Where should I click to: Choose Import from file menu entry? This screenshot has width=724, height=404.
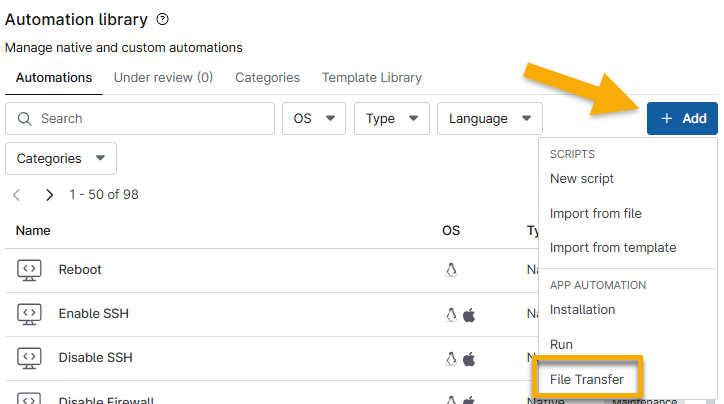coord(596,214)
